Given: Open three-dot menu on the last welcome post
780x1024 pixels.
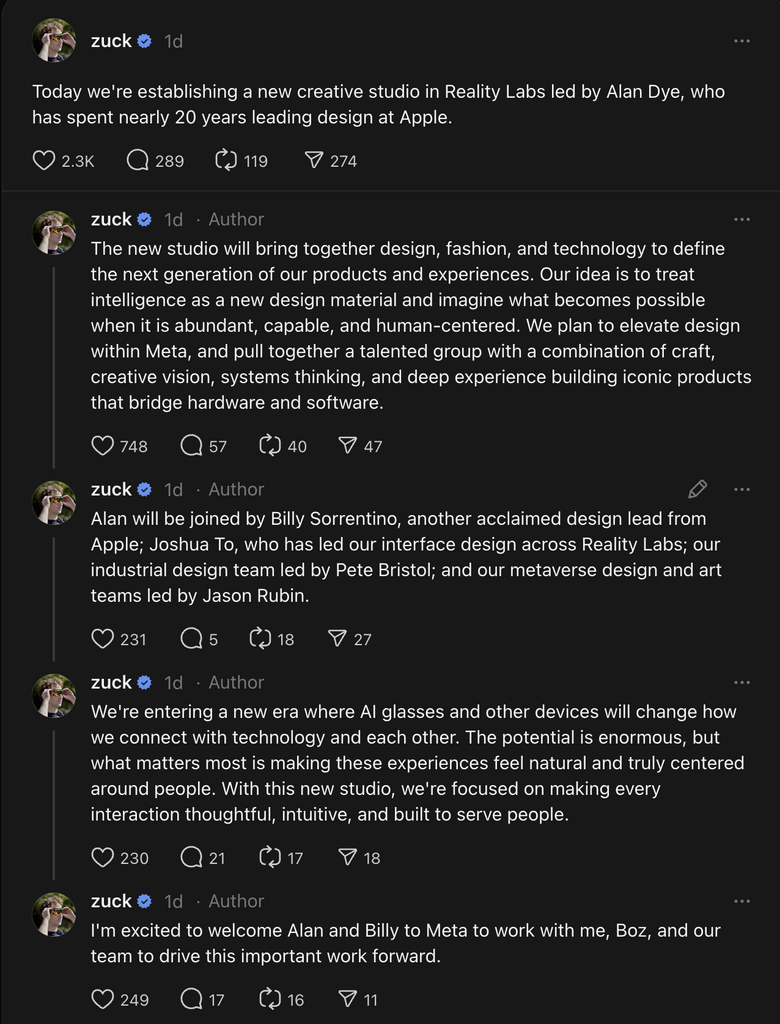Looking at the screenshot, I should pos(742,901).
